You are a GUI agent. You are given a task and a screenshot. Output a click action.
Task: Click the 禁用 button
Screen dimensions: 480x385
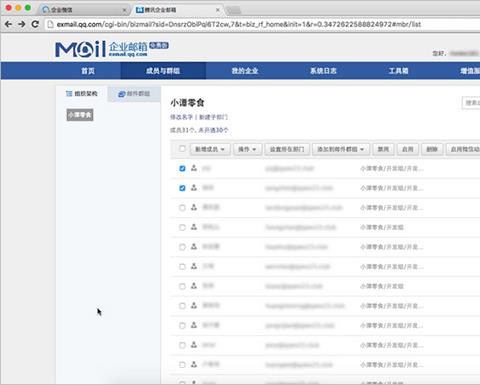(383, 149)
